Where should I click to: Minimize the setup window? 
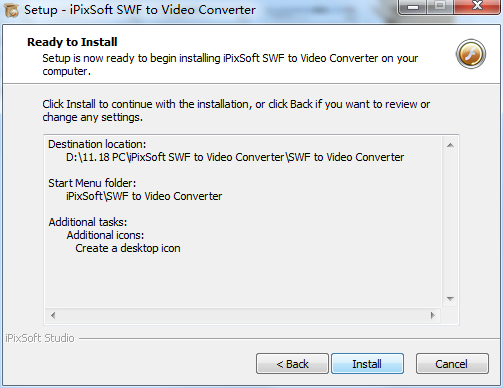click(x=413, y=7)
